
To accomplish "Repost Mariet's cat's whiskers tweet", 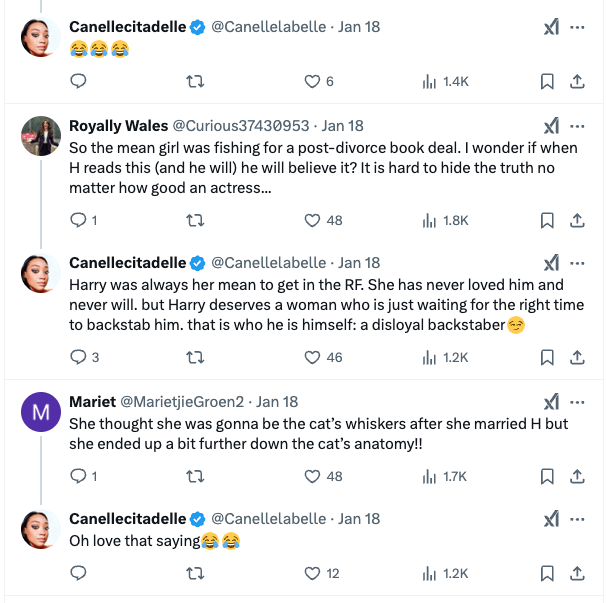I will tap(197, 477).
